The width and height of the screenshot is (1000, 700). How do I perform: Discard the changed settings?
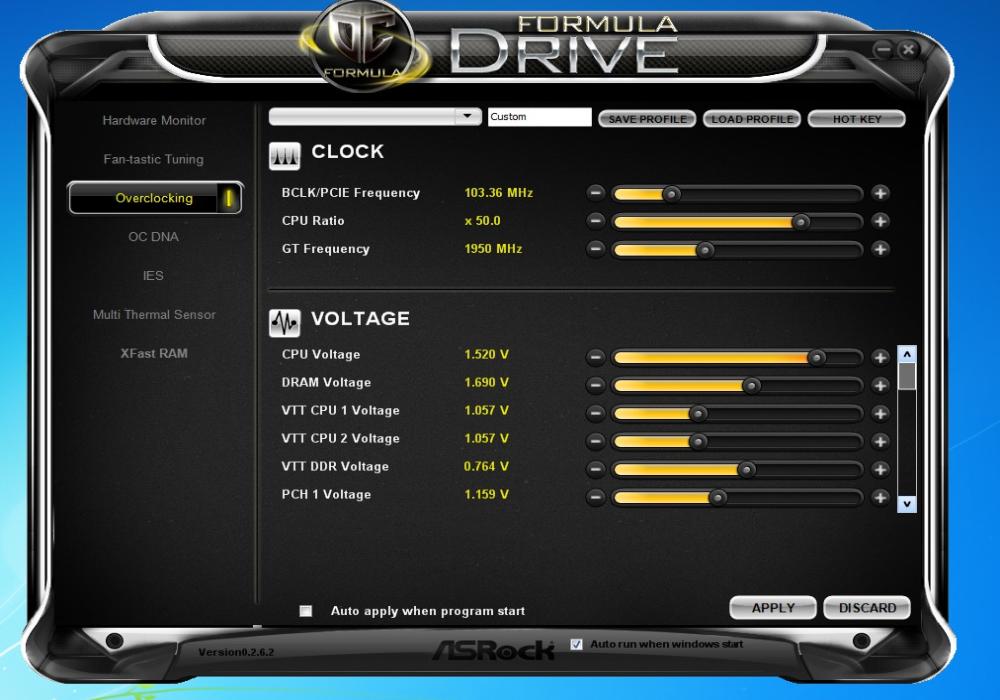[x=867, y=608]
